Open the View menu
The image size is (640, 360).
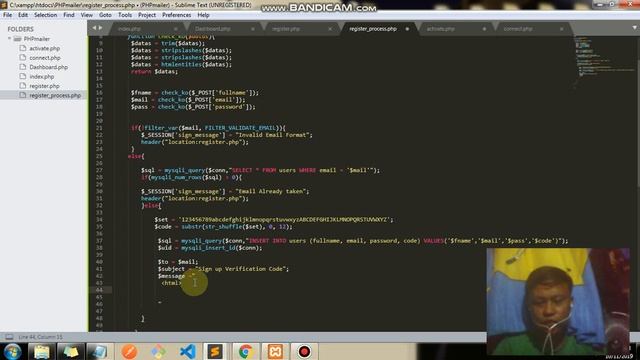(x=87, y=15)
